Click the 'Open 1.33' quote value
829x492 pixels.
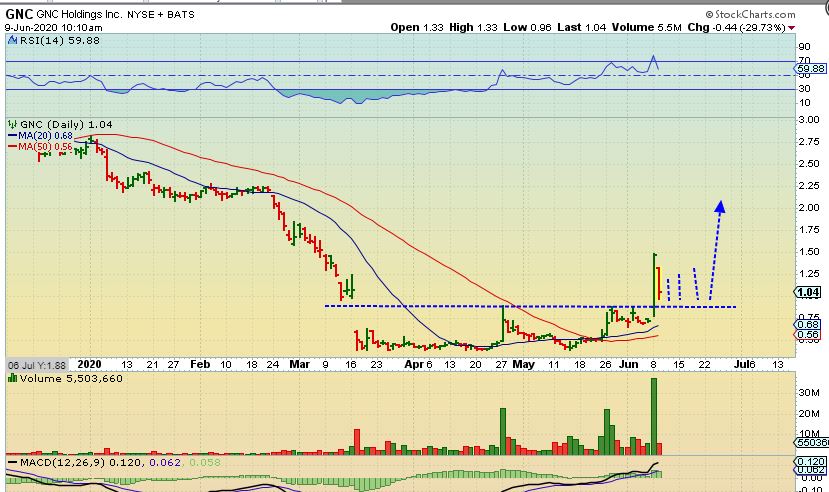click(417, 27)
